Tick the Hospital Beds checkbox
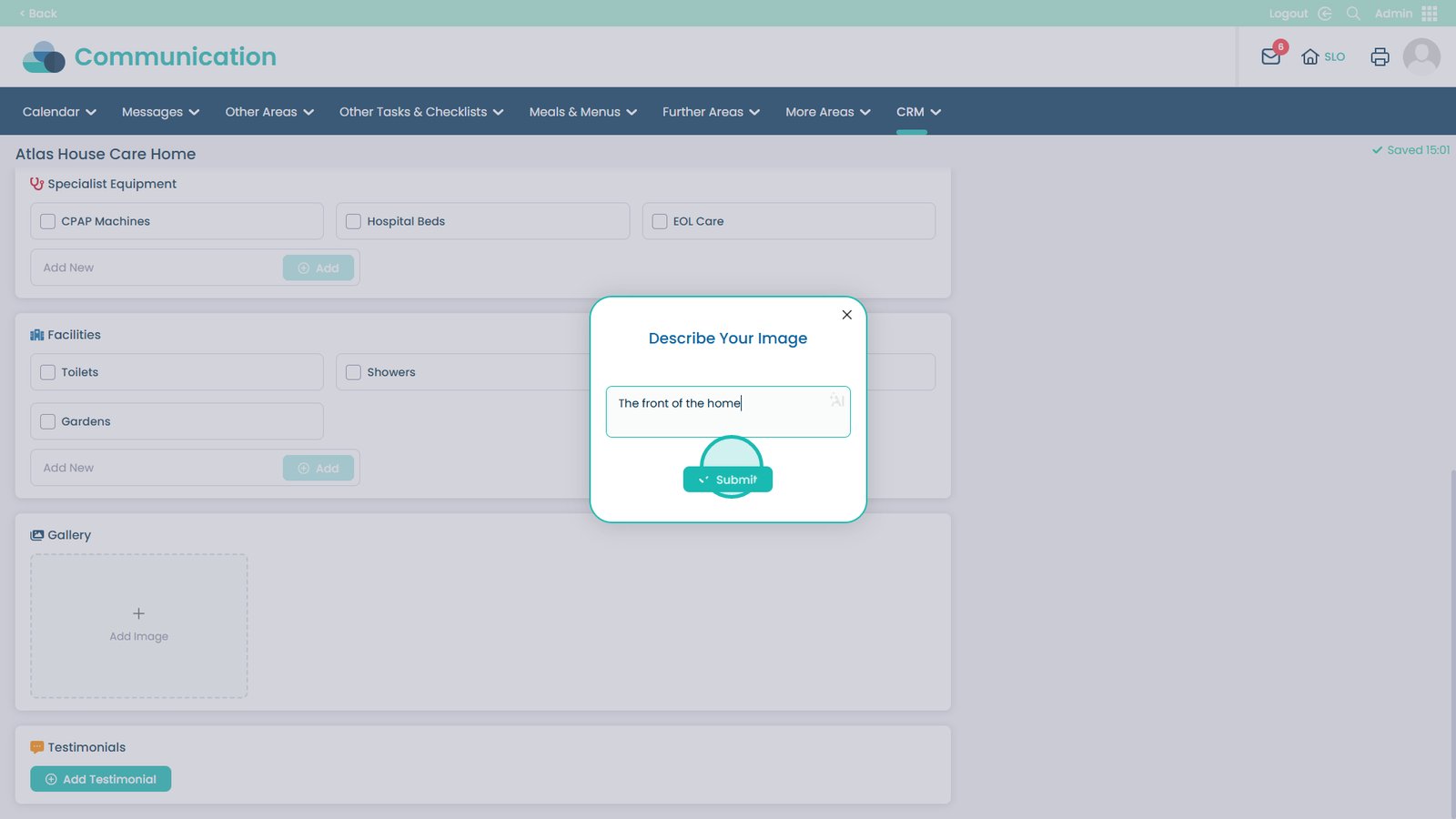 (x=354, y=221)
